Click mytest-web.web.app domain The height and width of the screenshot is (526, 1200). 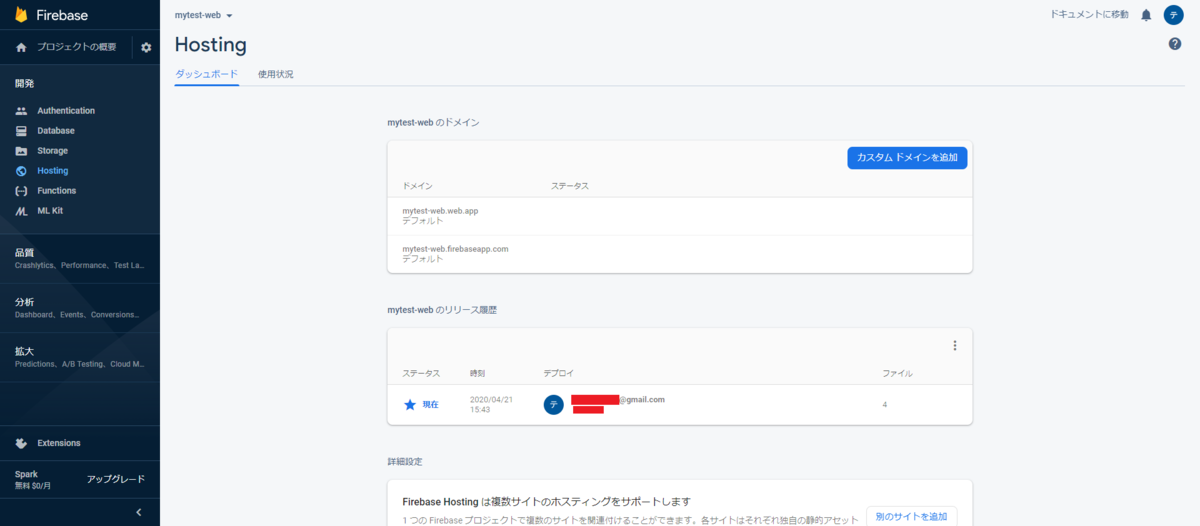tap(440, 211)
